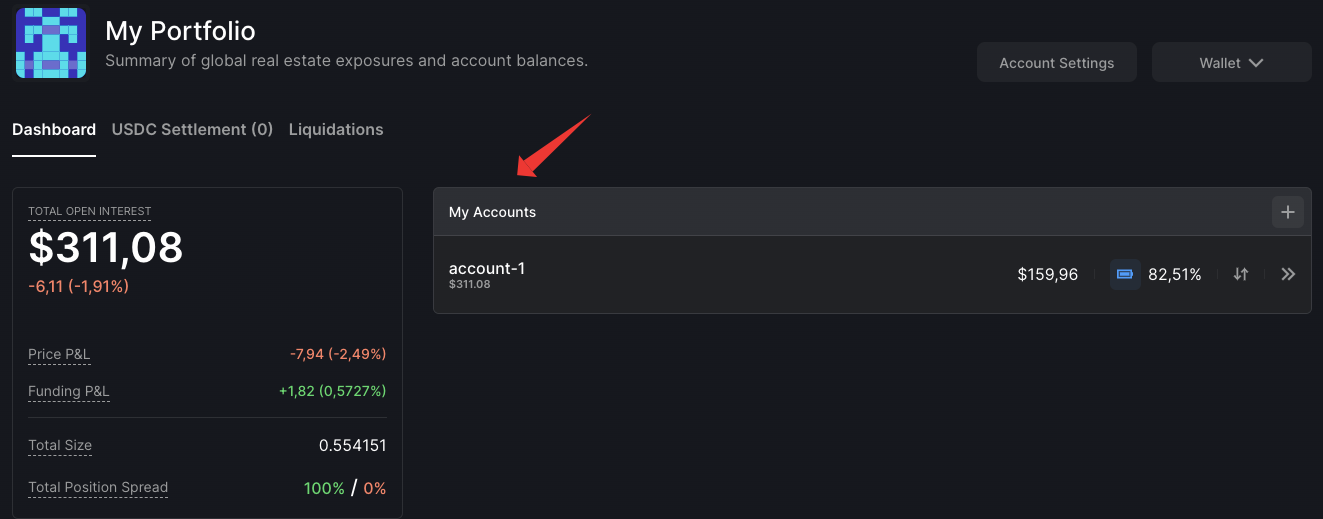Click the $159,96 account balance

pos(1048,274)
